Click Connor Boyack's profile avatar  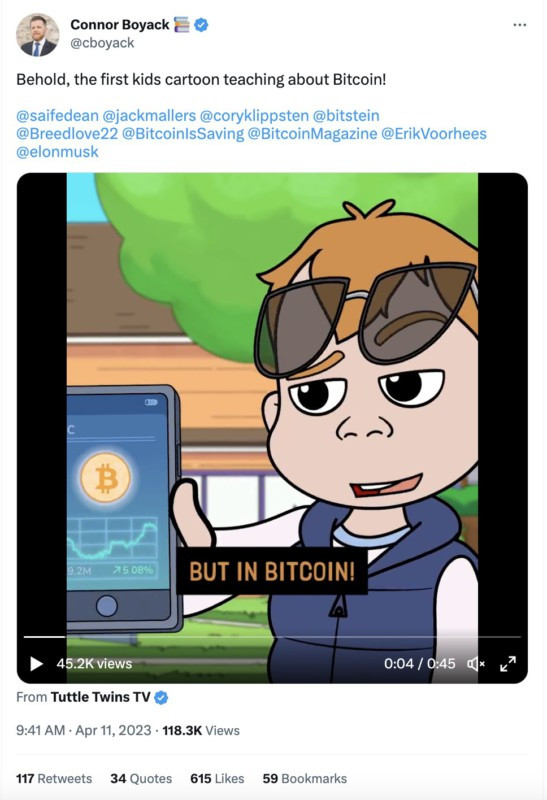[38, 34]
